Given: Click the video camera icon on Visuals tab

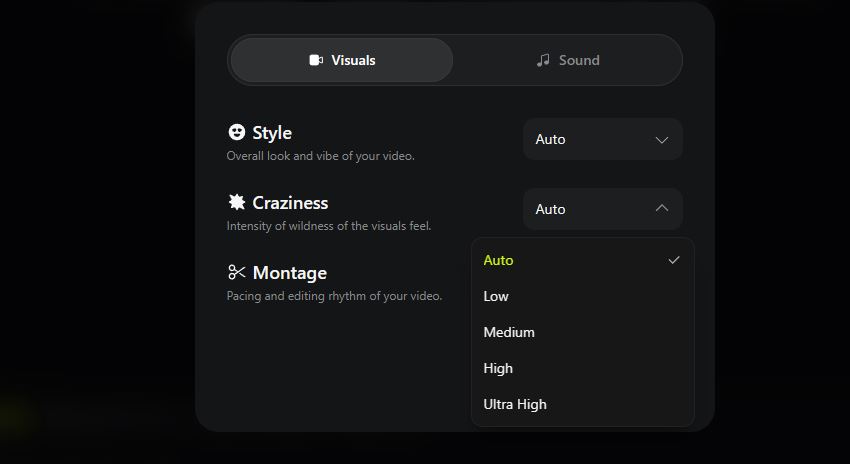Looking at the screenshot, I should (x=316, y=60).
